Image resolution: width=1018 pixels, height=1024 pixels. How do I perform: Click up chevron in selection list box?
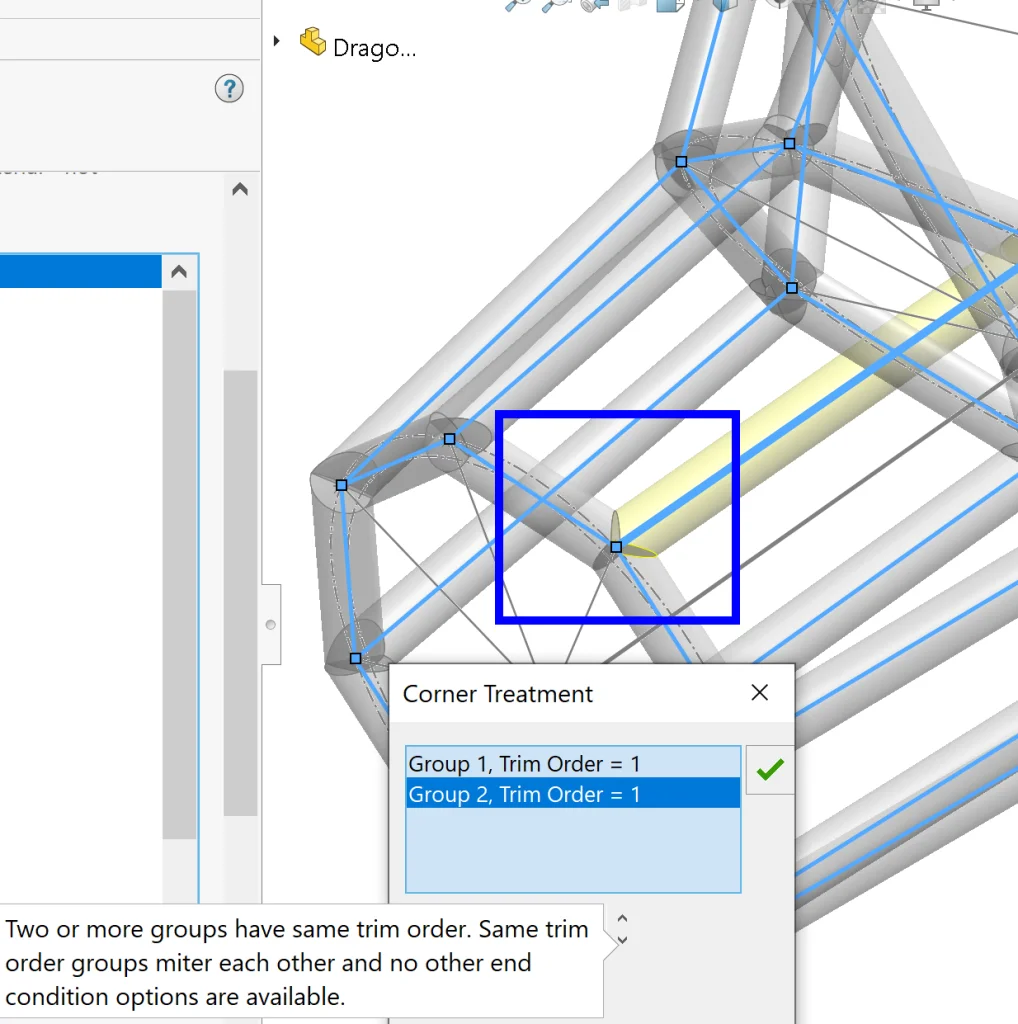click(179, 272)
